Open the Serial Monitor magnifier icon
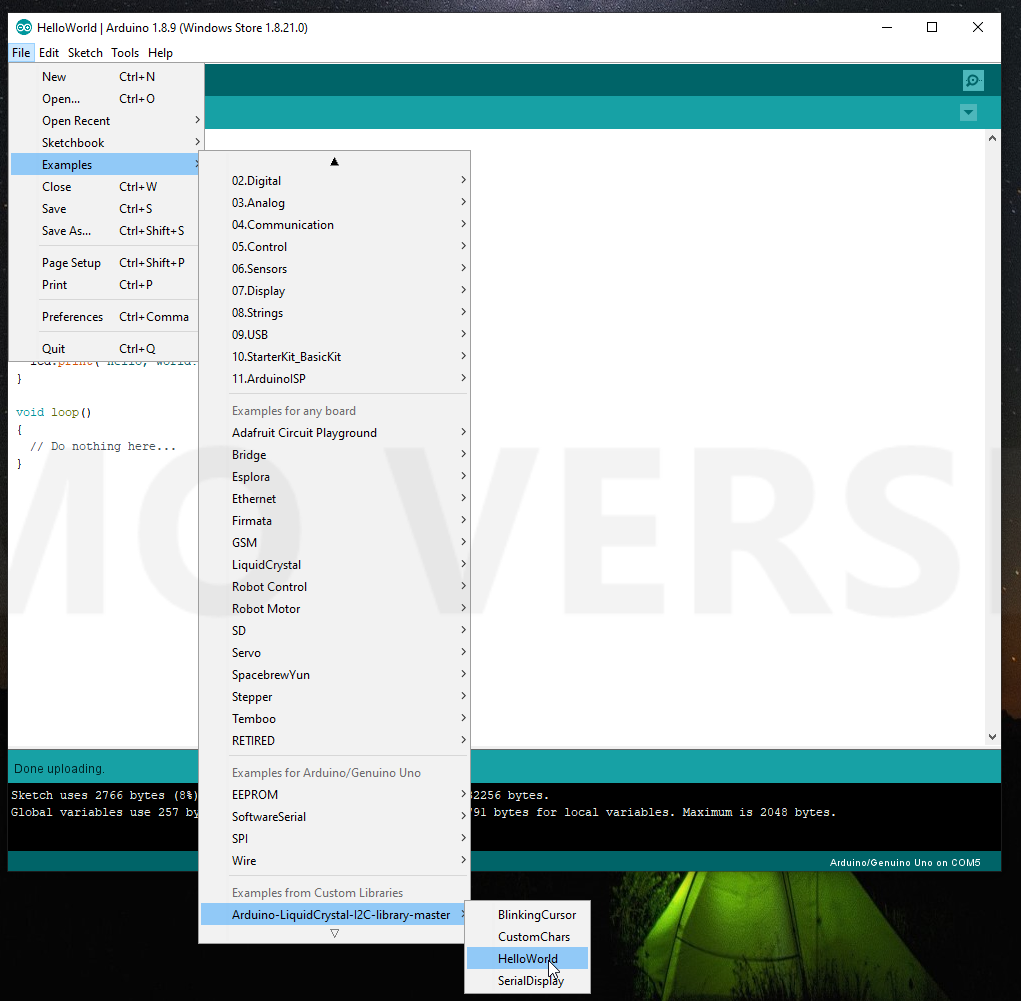1021x1001 pixels. click(973, 81)
